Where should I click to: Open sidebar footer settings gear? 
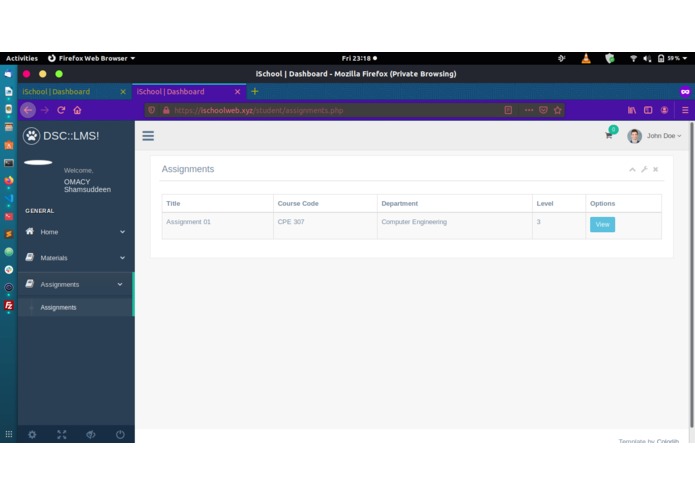tap(32, 435)
